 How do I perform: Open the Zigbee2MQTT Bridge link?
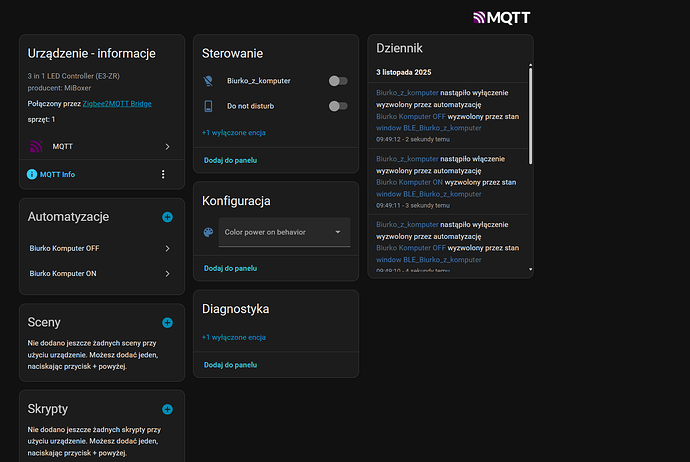(x=117, y=103)
